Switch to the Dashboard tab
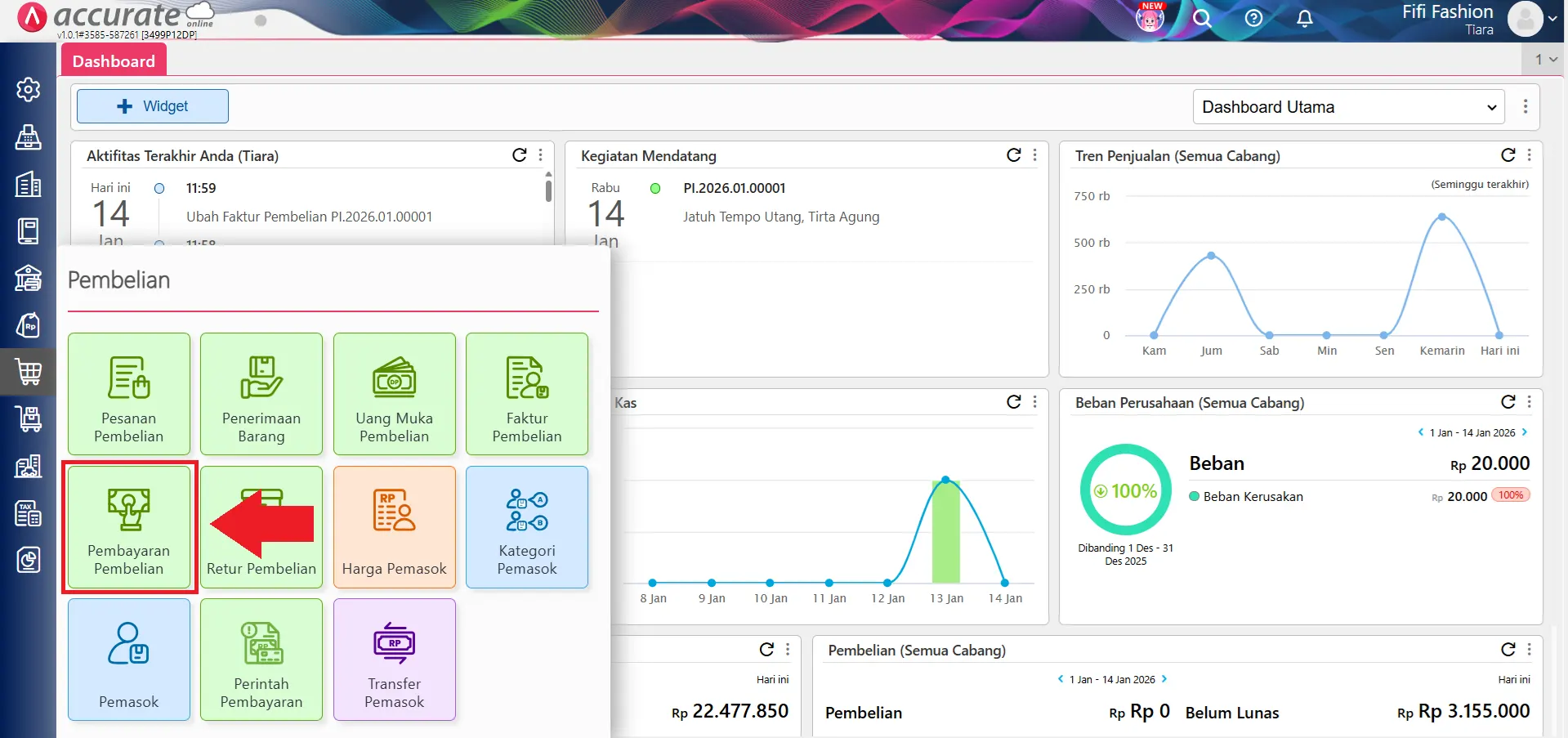This screenshot has width=1568, height=738. tap(114, 61)
